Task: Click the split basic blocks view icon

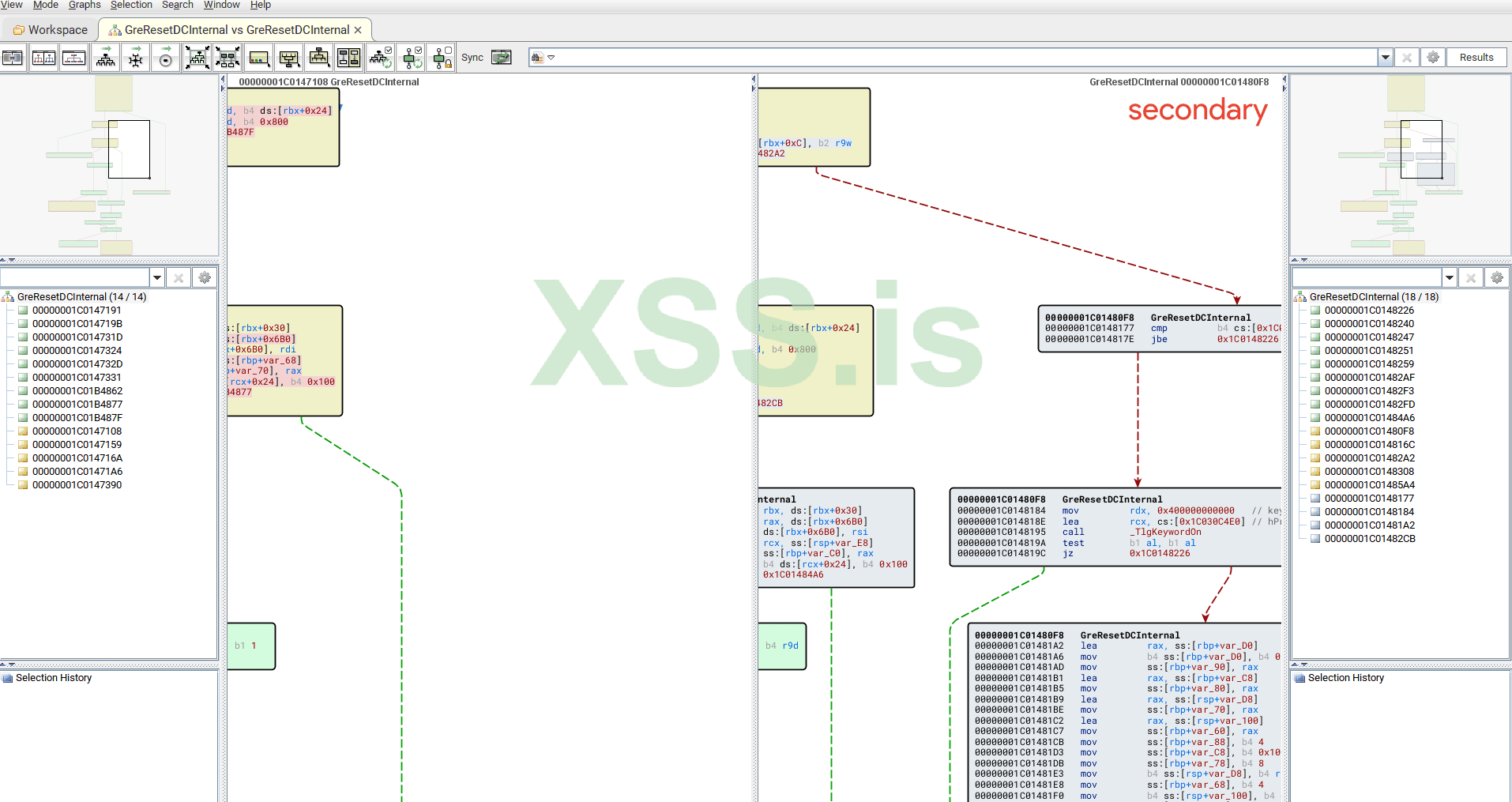Action: [349, 58]
